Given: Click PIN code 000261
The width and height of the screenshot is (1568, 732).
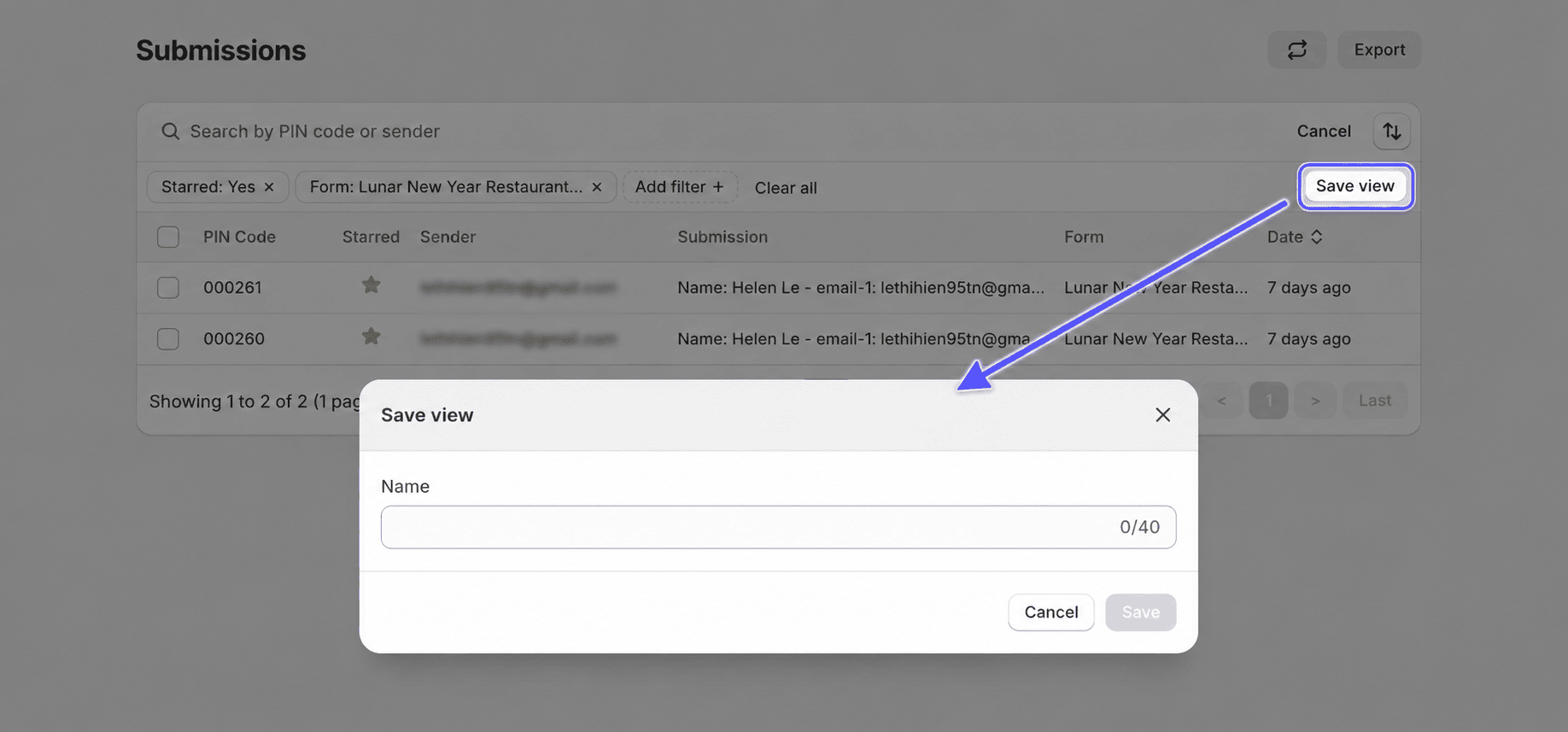Looking at the screenshot, I should coord(232,288).
